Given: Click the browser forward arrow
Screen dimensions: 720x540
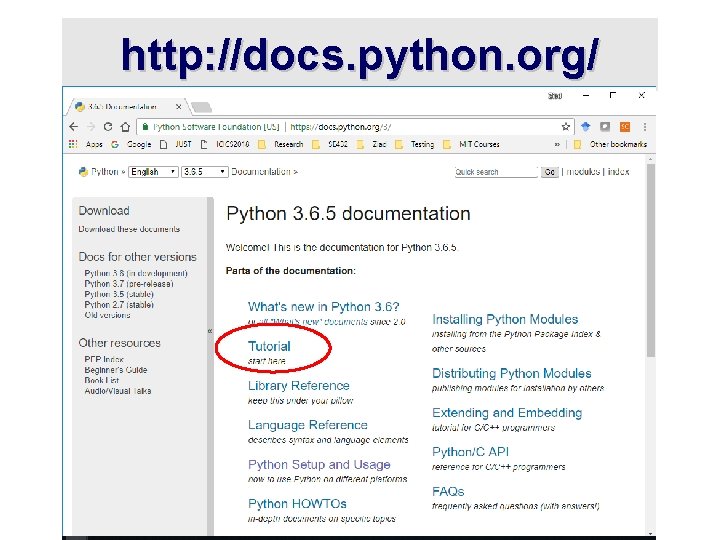Looking at the screenshot, I should point(90,127).
